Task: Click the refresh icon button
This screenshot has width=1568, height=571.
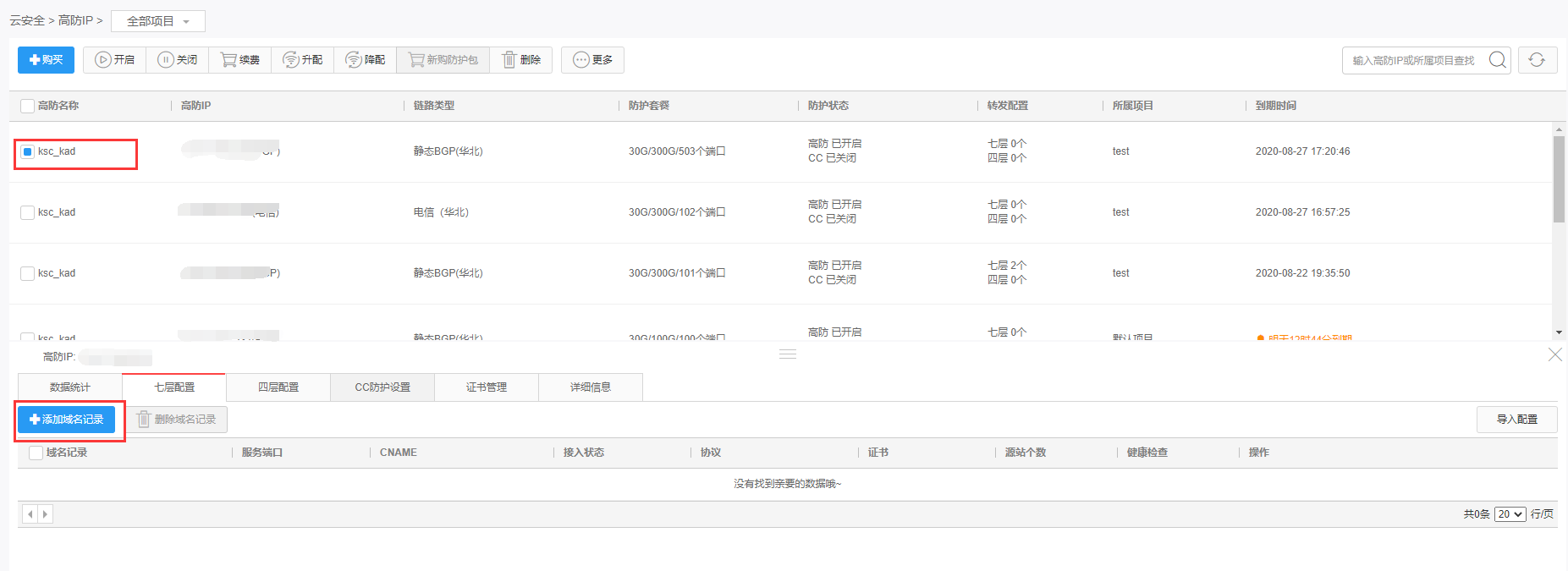Action: (x=1538, y=60)
